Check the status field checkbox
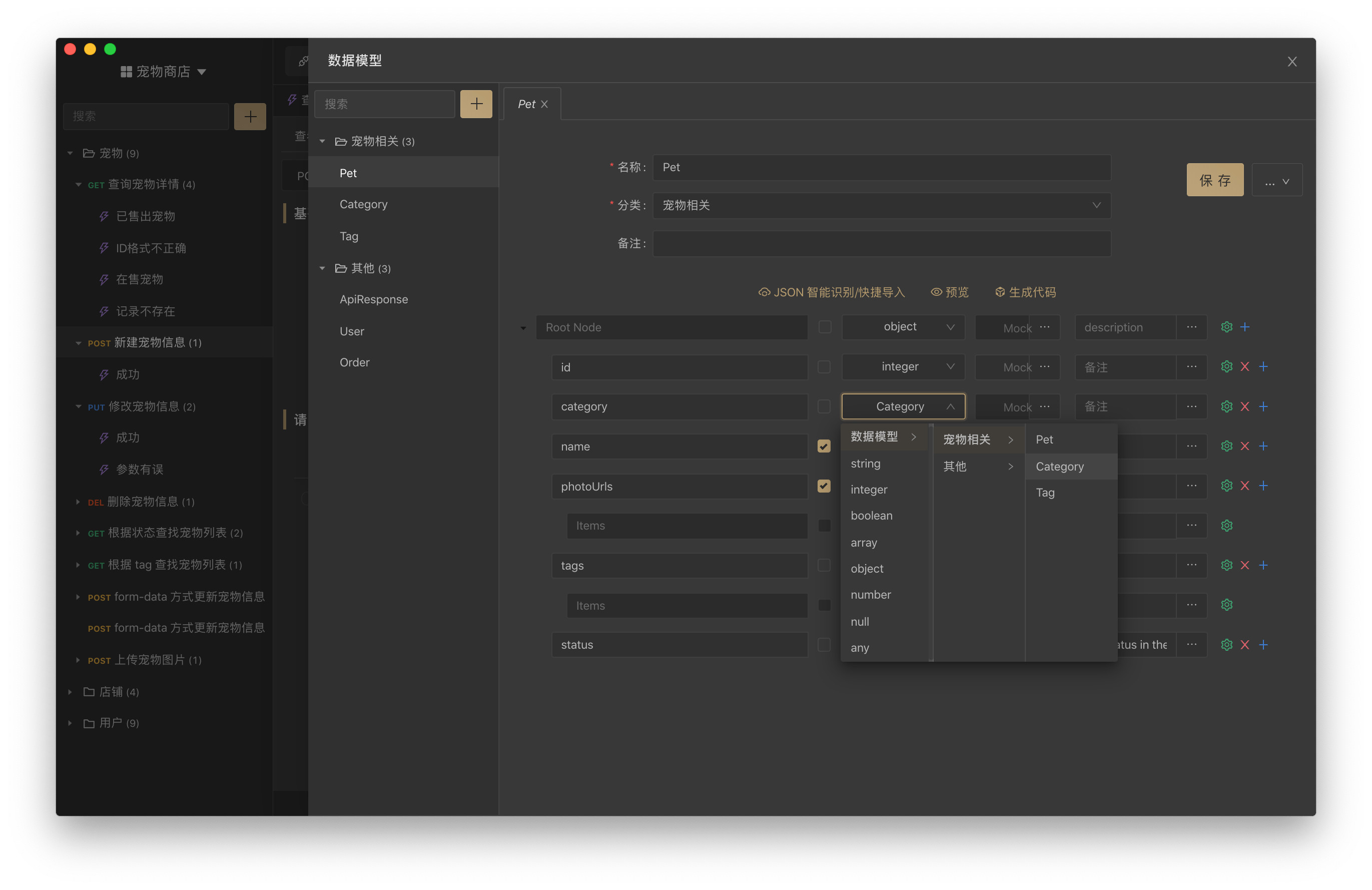The height and width of the screenshot is (890, 1372). (x=824, y=645)
